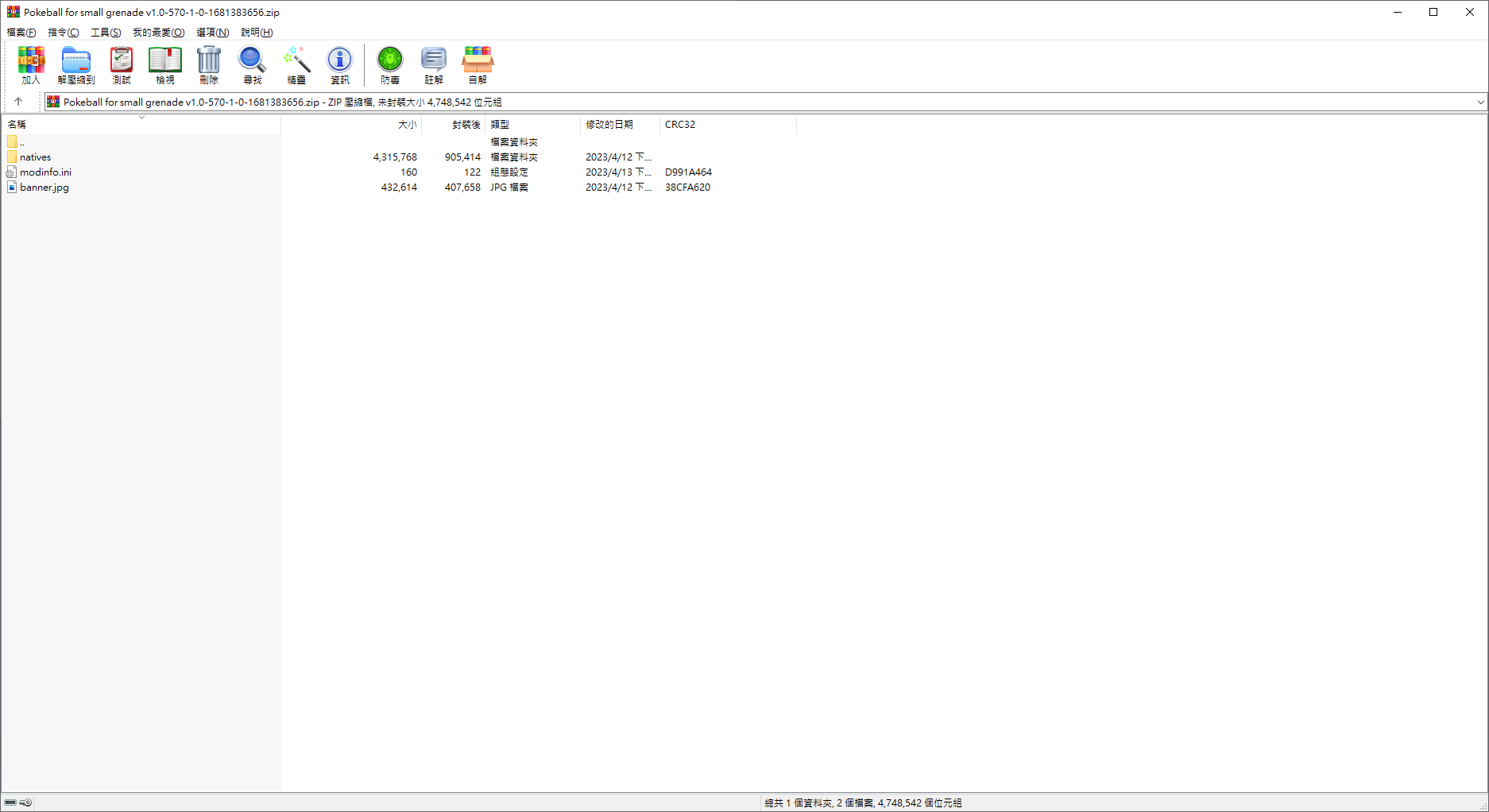Sort by the 大小 column header
The image size is (1489, 812).
(407, 125)
